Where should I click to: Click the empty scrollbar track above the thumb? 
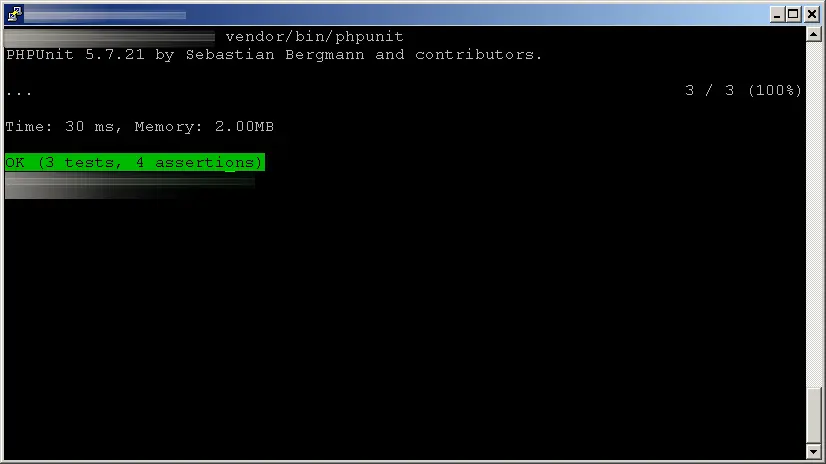[x=813, y=215]
